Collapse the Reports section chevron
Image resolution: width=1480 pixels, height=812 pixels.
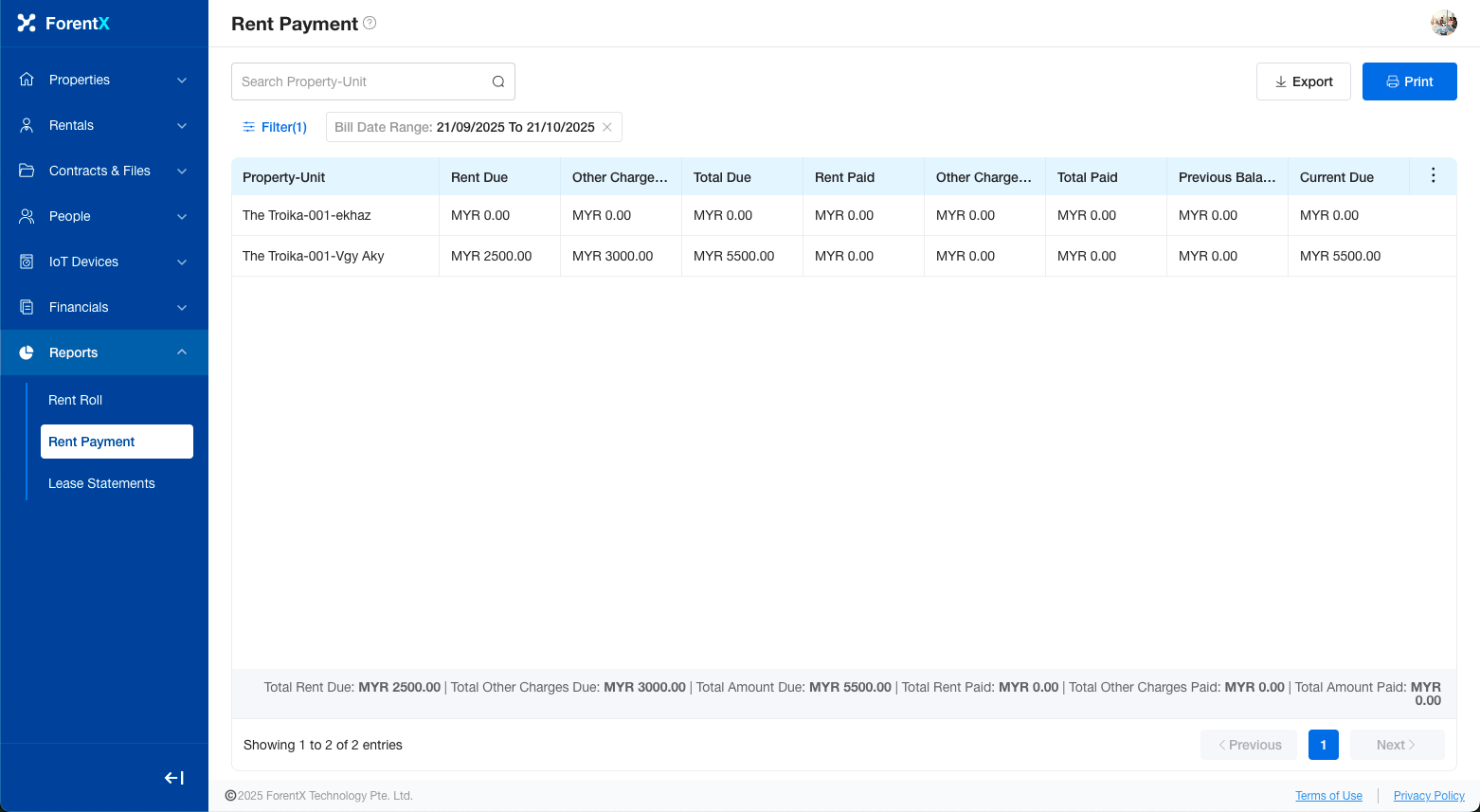tap(182, 352)
